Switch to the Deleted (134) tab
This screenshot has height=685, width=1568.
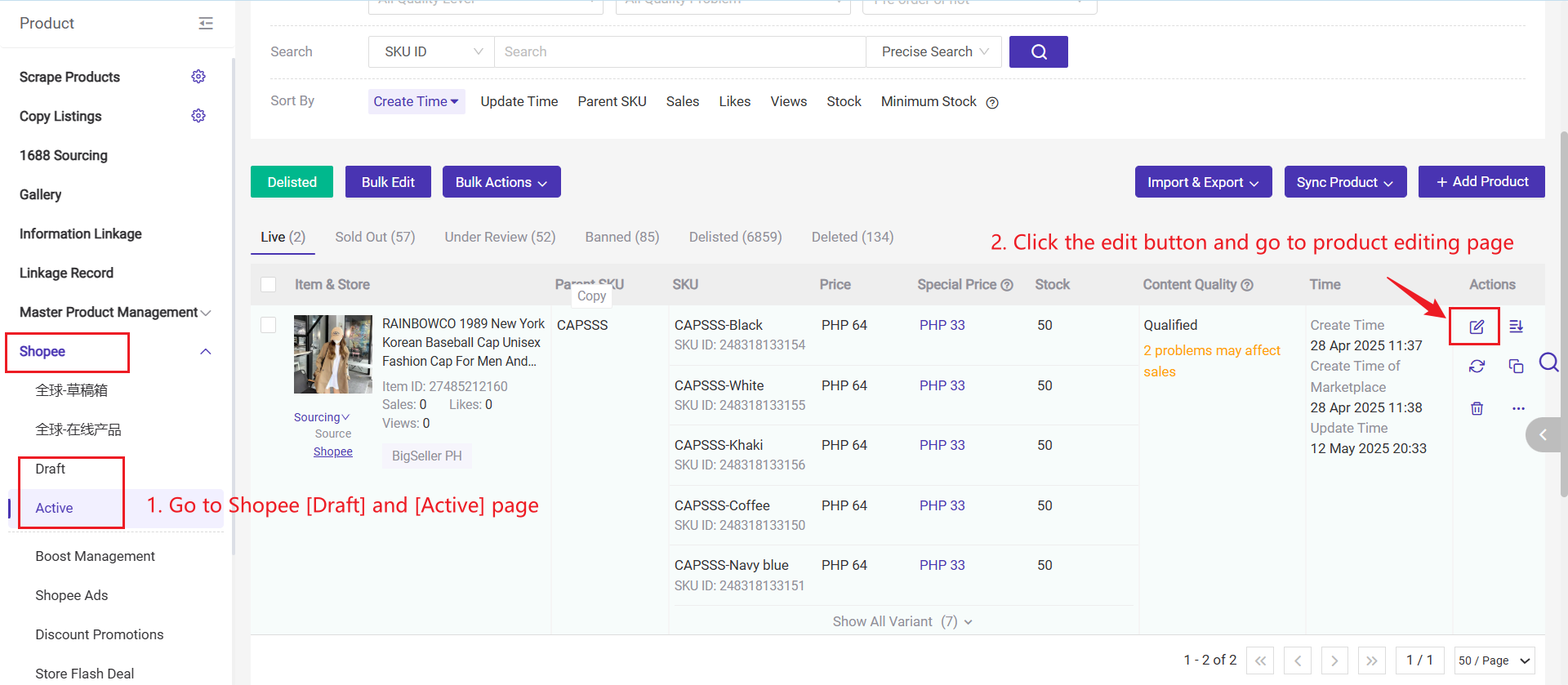pyautogui.click(x=853, y=237)
